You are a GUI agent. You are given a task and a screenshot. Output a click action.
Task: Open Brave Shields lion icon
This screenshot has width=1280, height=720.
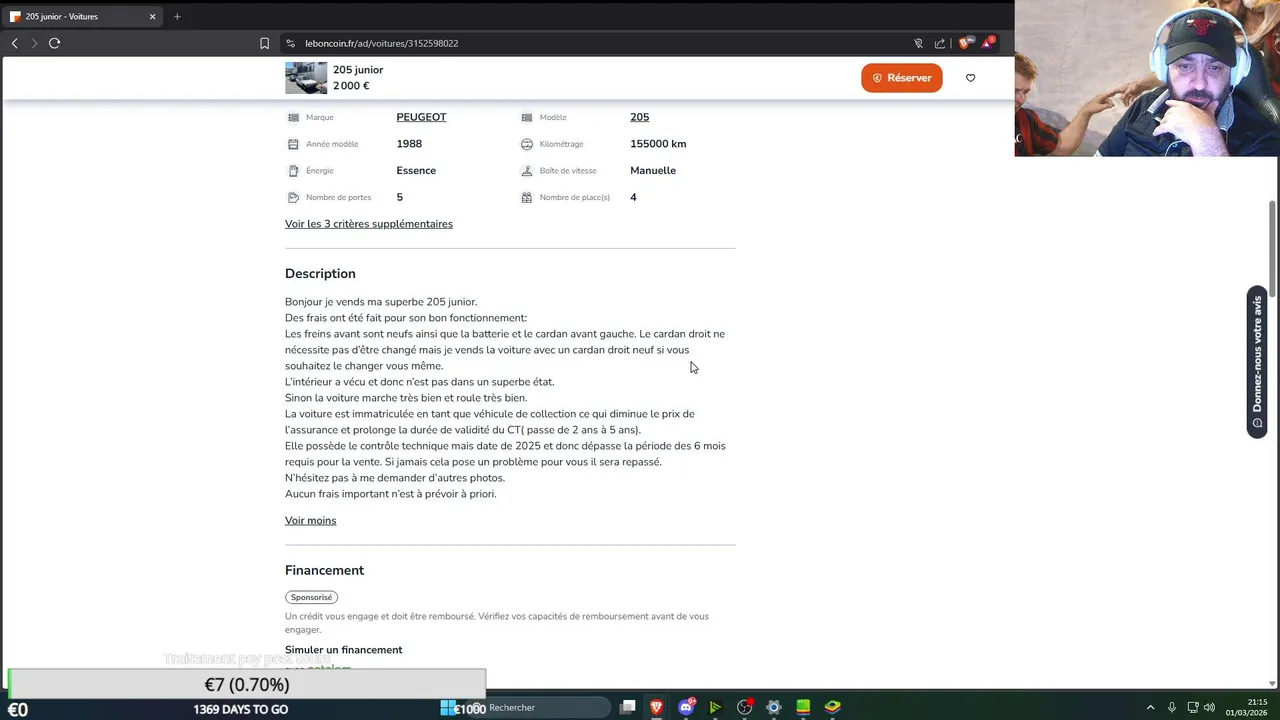pos(964,43)
